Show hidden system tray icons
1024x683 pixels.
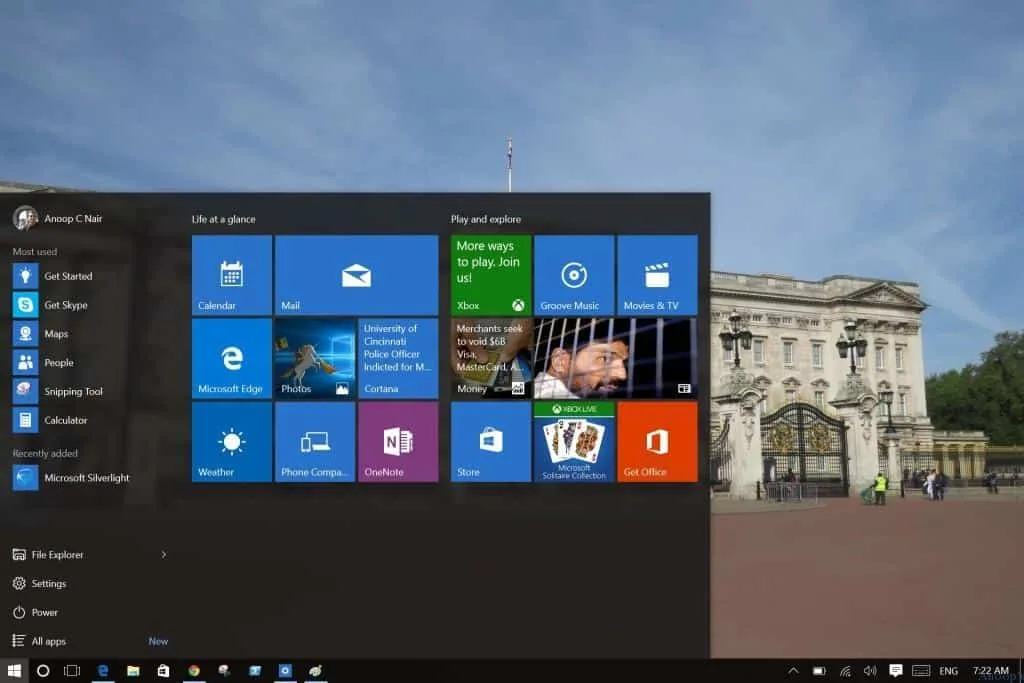pyautogui.click(x=793, y=670)
